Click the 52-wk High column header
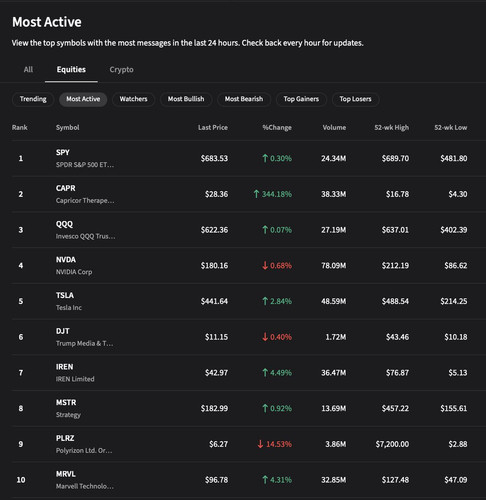Screen dimensions: 486x500 pyautogui.click(x=391, y=128)
